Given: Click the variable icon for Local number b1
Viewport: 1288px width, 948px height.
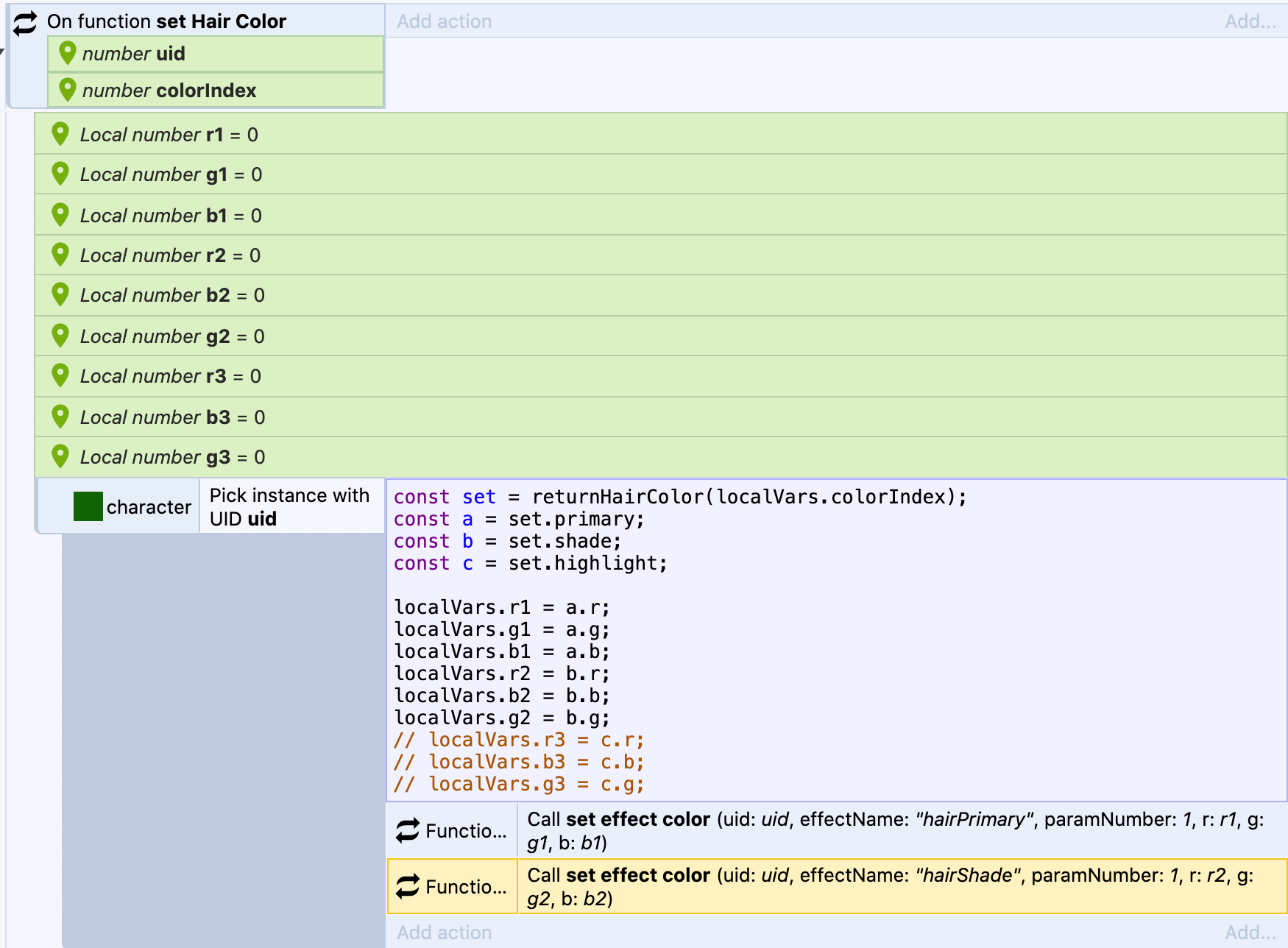Looking at the screenshot, I should coord(60,215).
